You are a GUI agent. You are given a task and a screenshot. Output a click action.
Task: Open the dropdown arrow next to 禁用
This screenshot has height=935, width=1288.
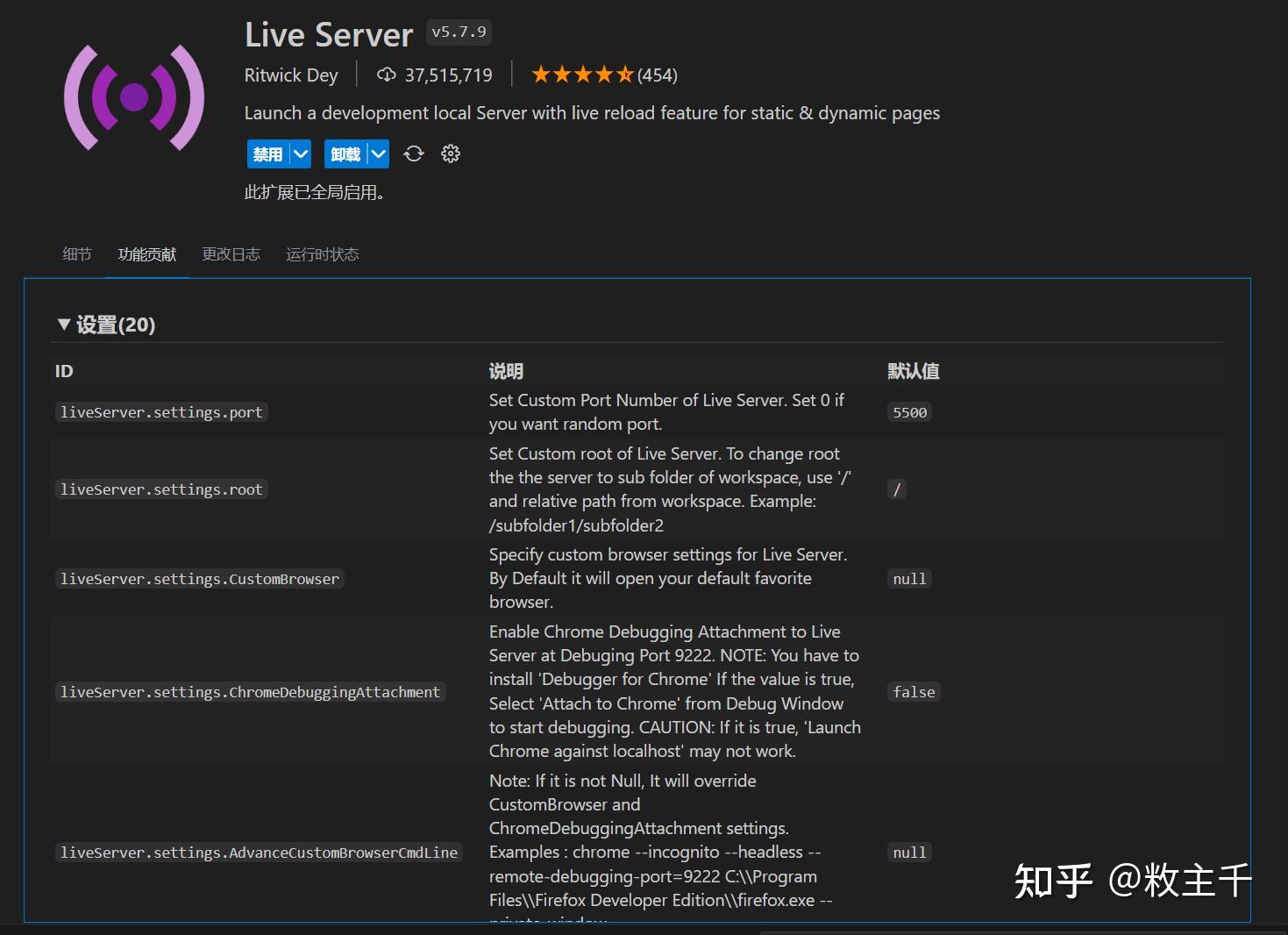pyautogui.click(x=301, y=154)
